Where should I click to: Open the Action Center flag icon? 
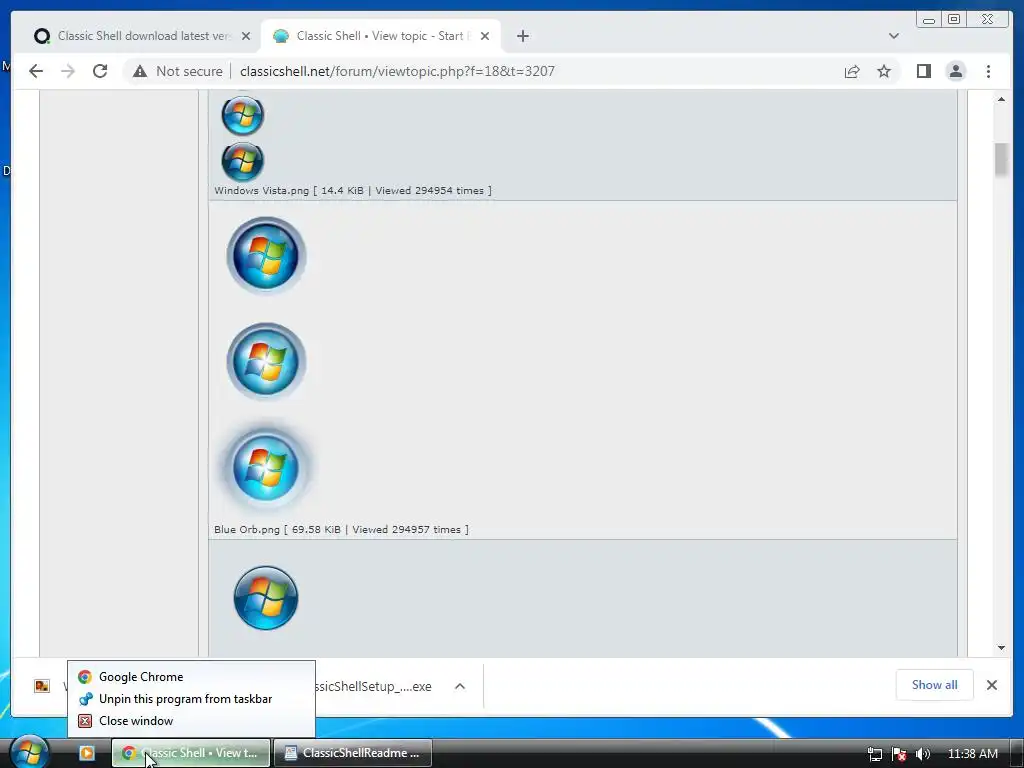pos(899,754)
